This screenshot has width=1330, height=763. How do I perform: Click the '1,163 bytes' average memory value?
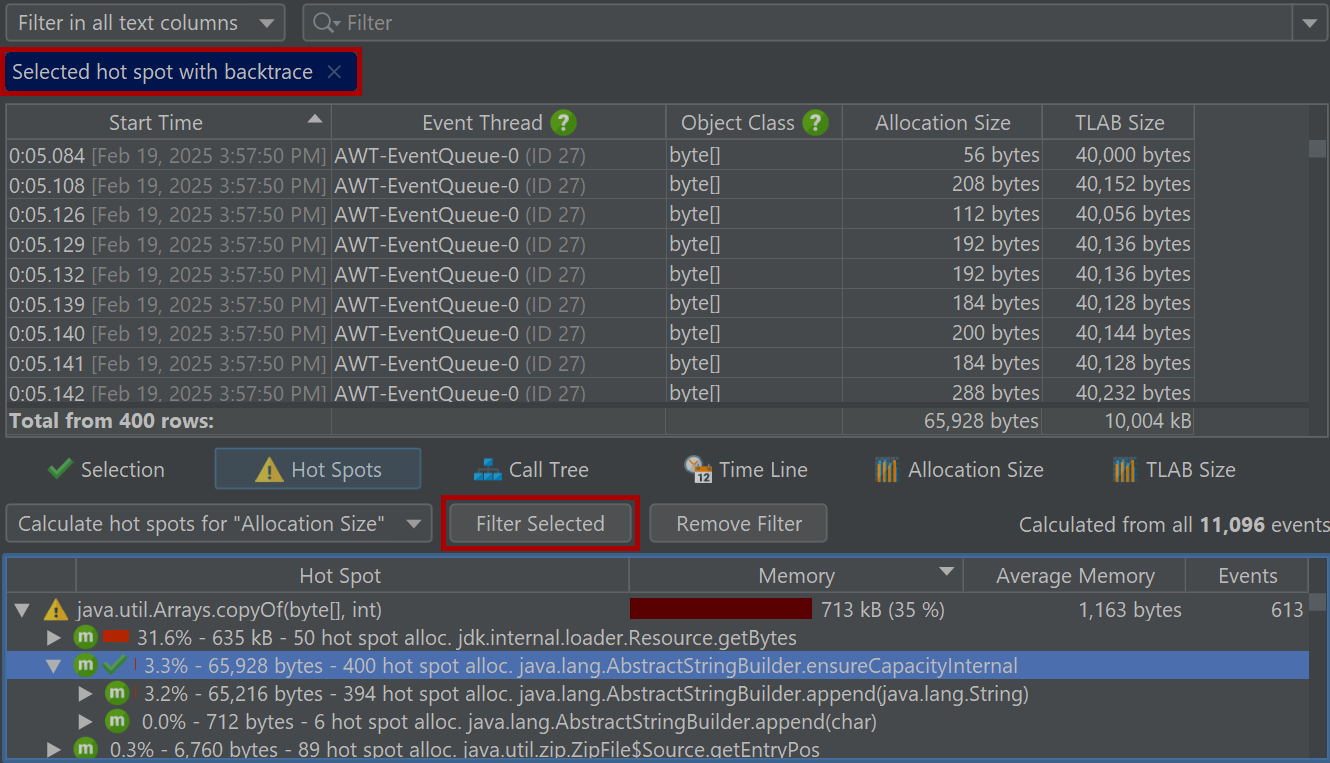[x=1130, y=609]
